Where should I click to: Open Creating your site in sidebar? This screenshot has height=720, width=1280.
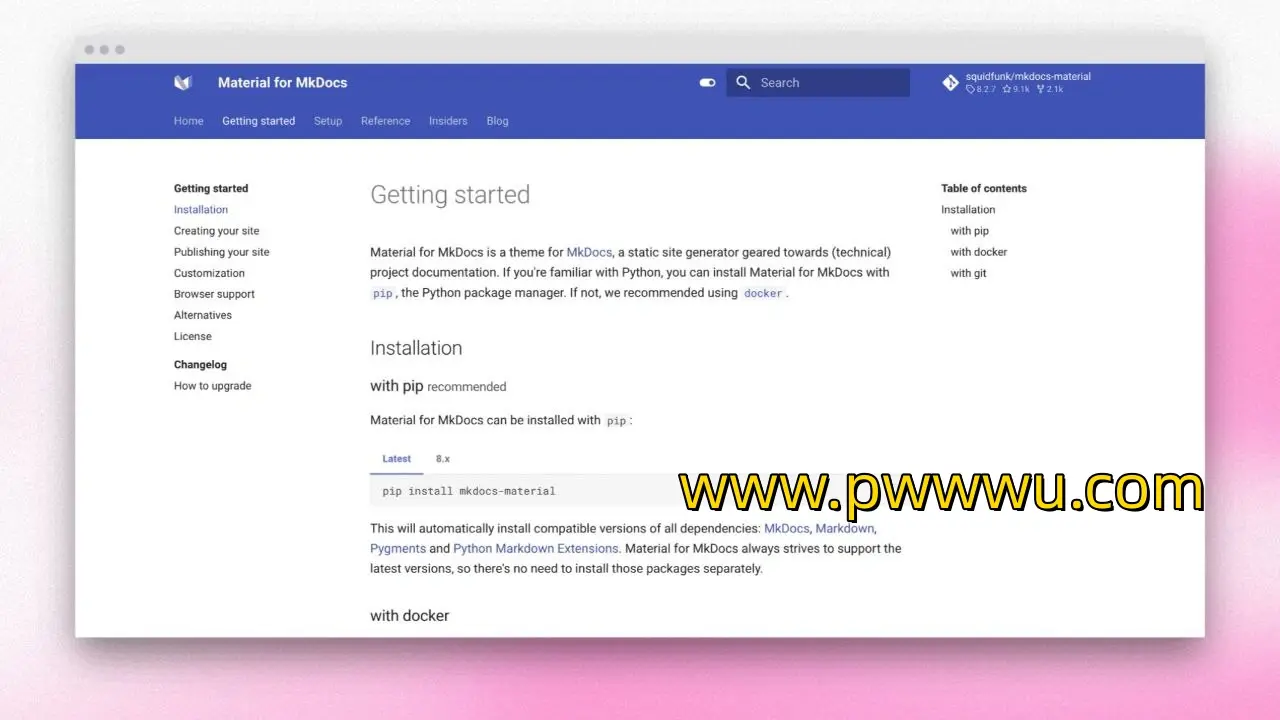point(216,231)
